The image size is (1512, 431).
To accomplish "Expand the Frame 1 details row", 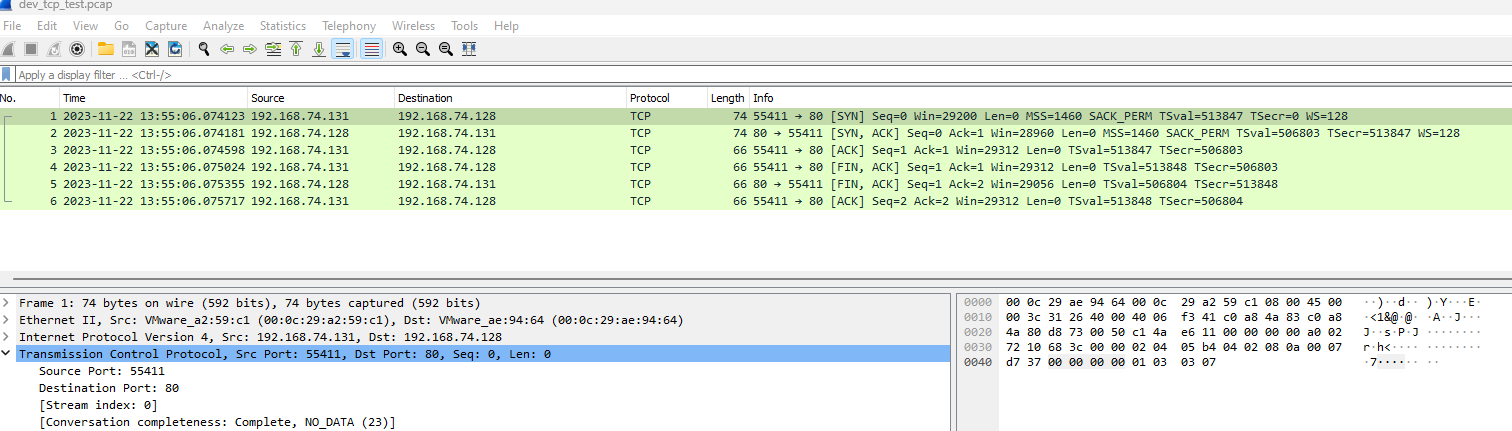I will tap(8, 303).
